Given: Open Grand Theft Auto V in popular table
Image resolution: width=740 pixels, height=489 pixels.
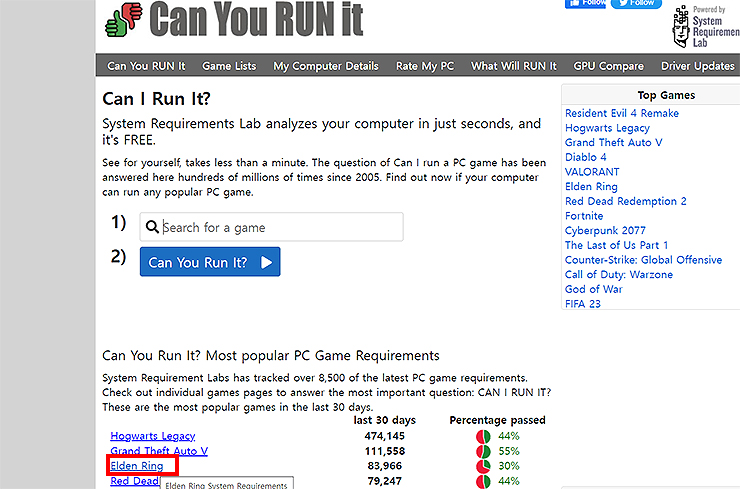Looking at the screenshot, I should click(159, 451).
